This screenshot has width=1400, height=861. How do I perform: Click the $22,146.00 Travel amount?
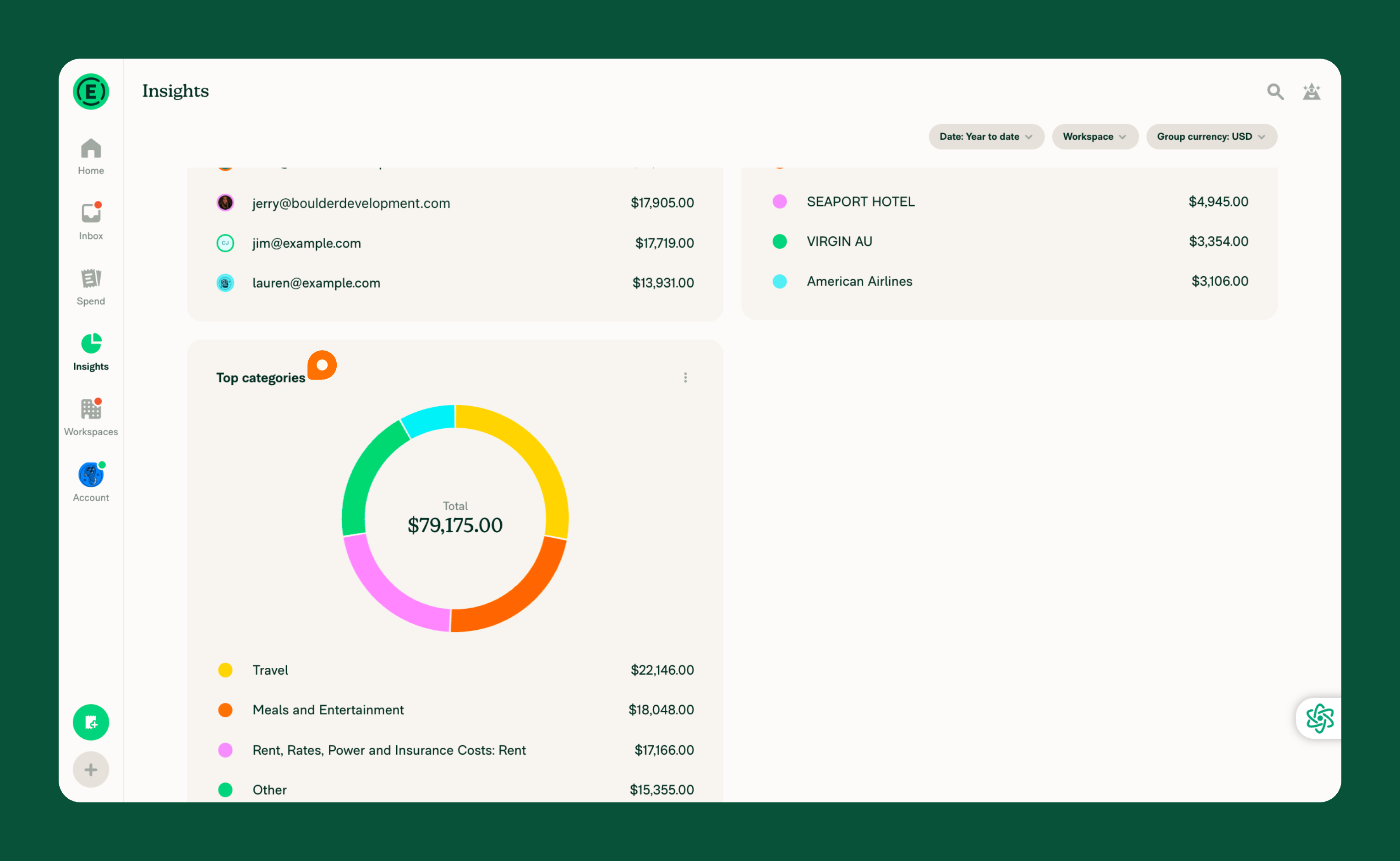pos(662,670)
